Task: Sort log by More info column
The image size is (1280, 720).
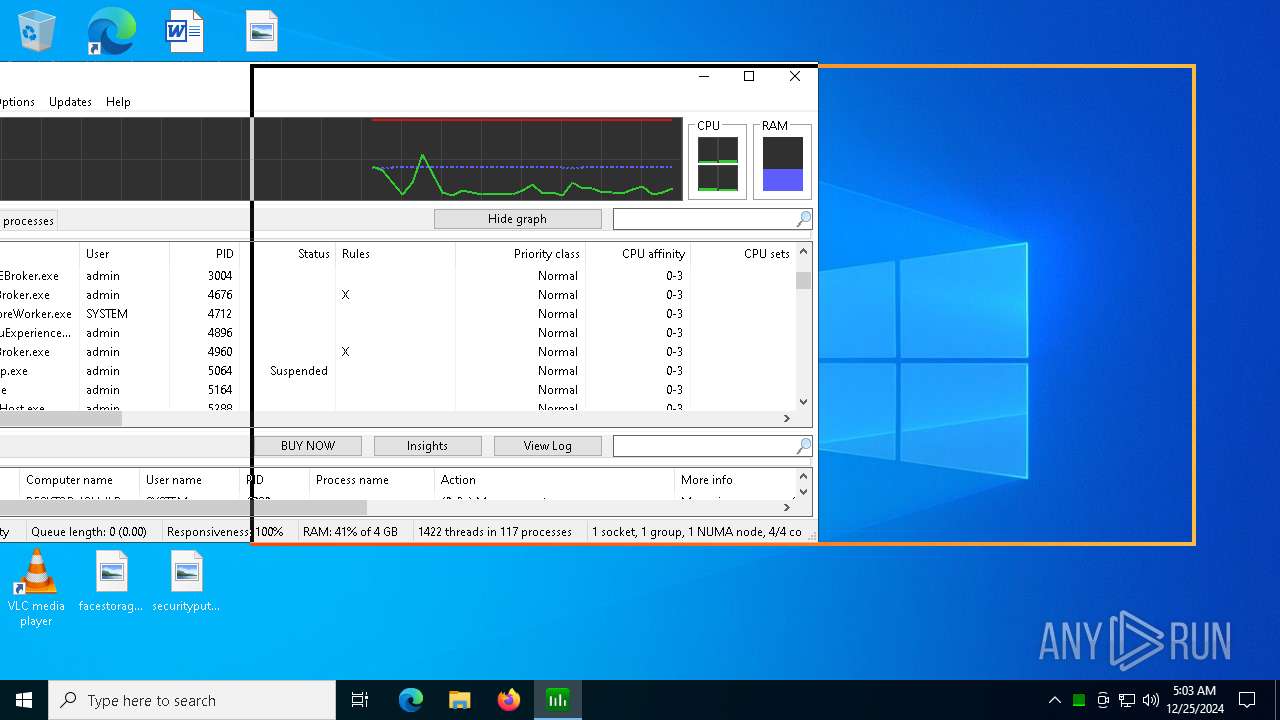Action: (x=733, y=480)
